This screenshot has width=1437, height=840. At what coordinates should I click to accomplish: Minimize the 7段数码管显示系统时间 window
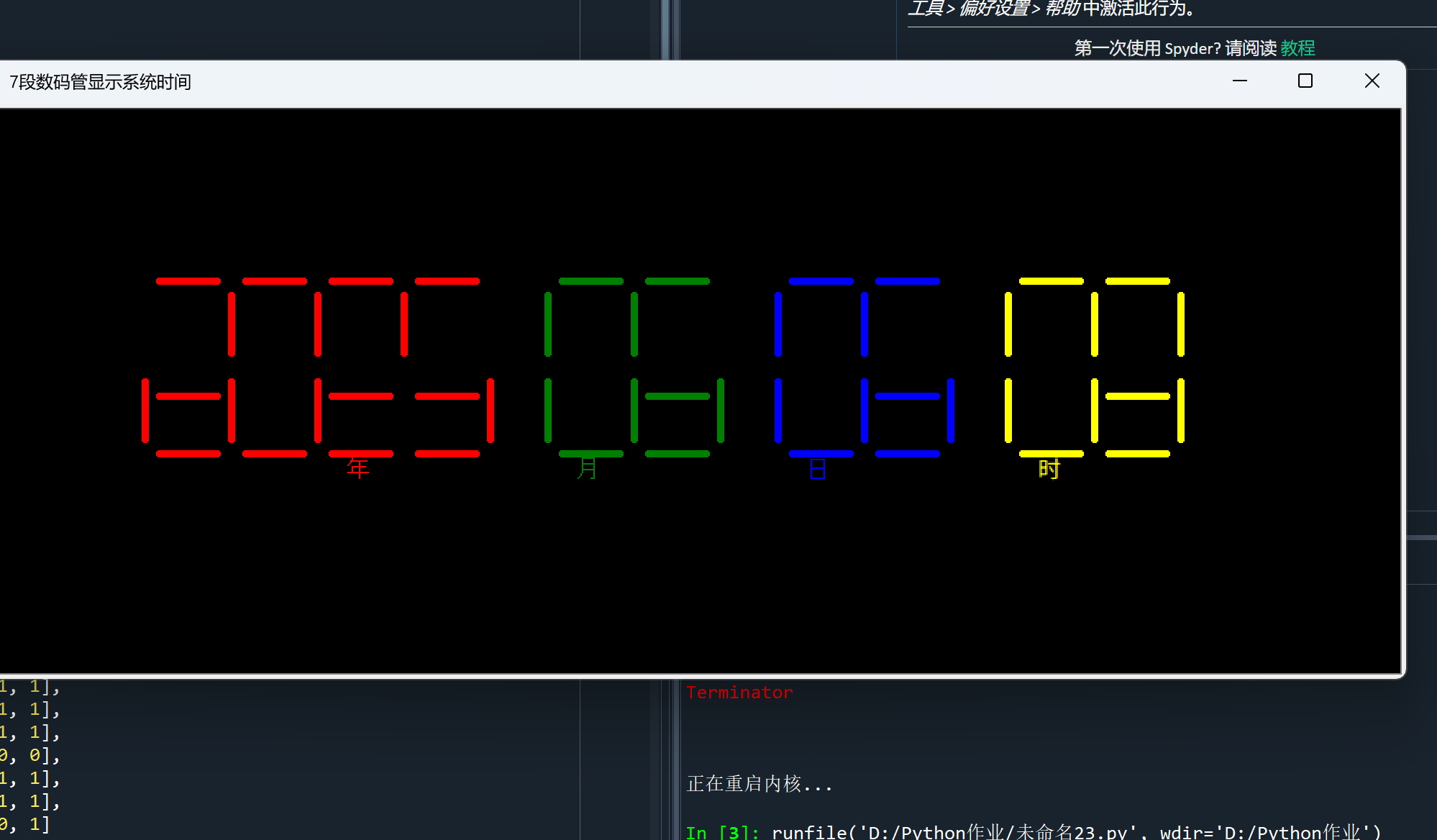pyautogui.click(x=1239, y=81)
